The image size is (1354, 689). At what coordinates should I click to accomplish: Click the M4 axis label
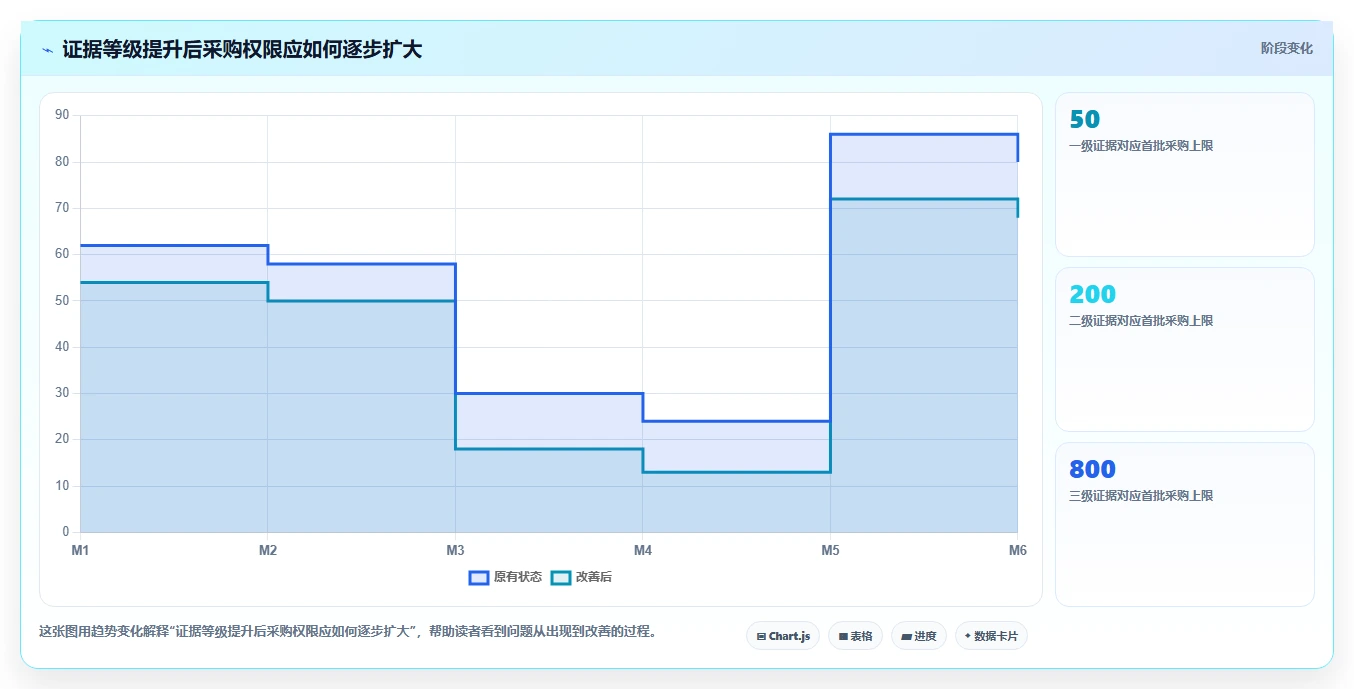(x=643, y=550)
